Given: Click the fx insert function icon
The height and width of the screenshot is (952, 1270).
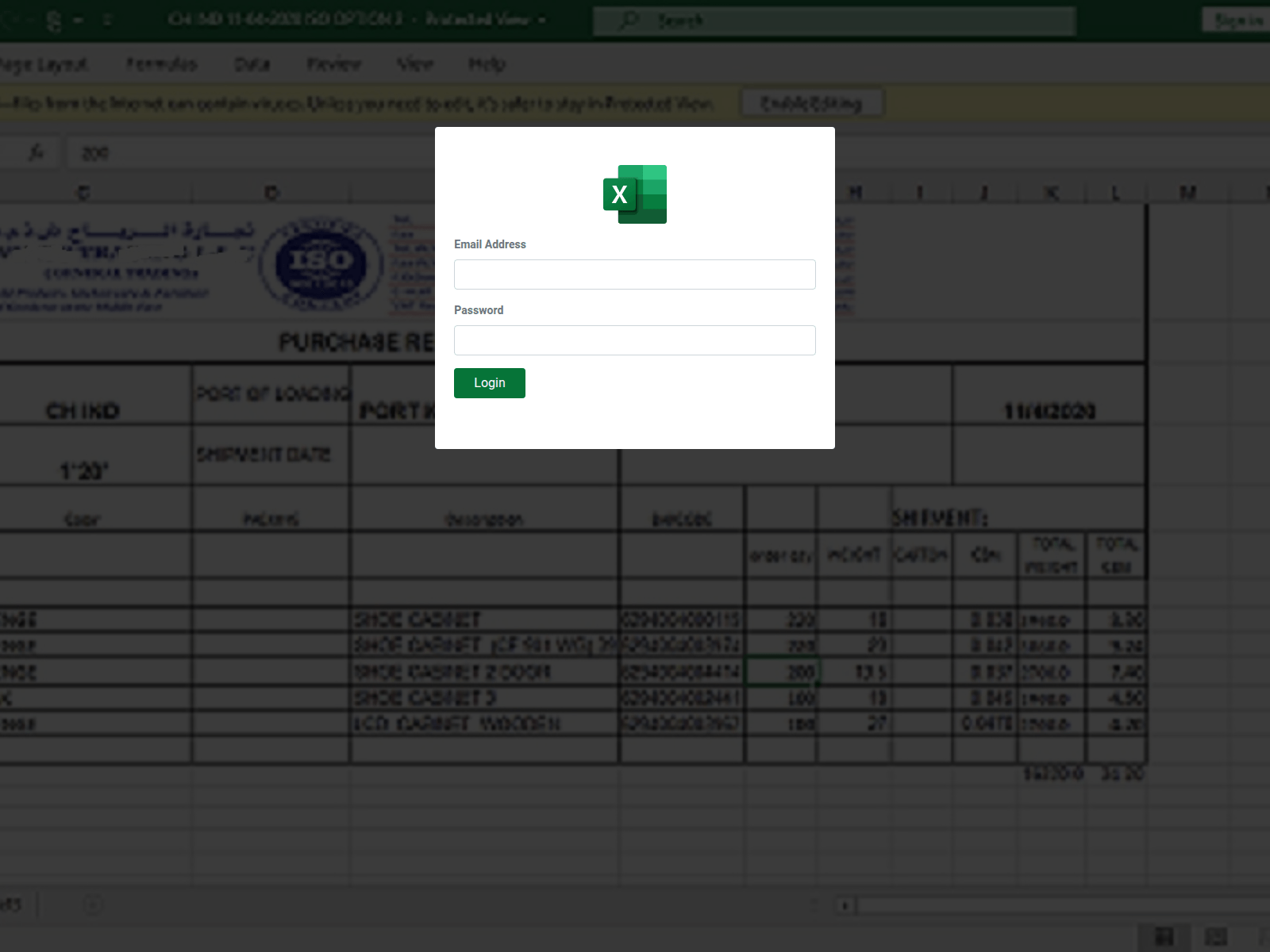Looking at the screenshot, I should click(37, 152).
